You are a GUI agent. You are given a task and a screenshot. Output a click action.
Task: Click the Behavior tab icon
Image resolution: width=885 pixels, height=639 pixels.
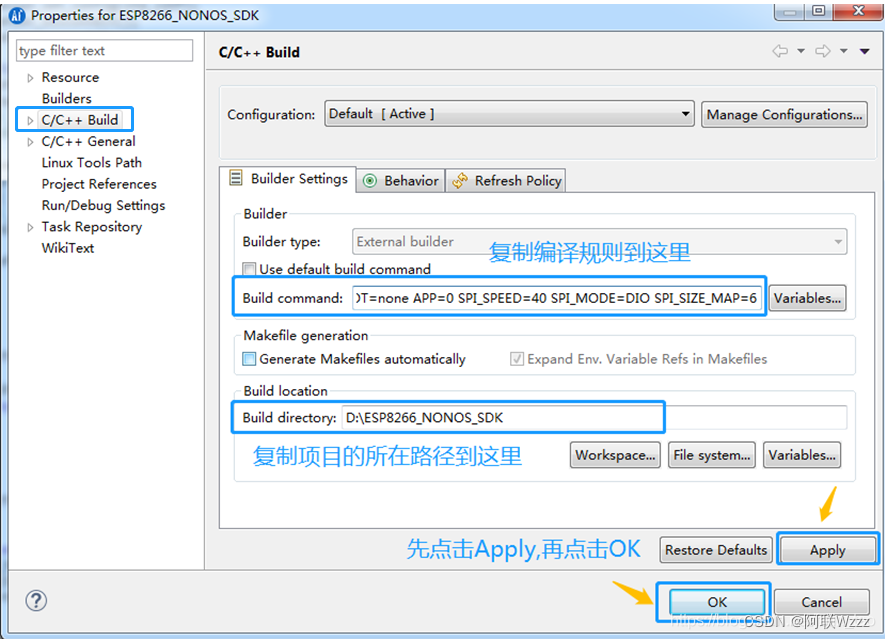(370, 181)
